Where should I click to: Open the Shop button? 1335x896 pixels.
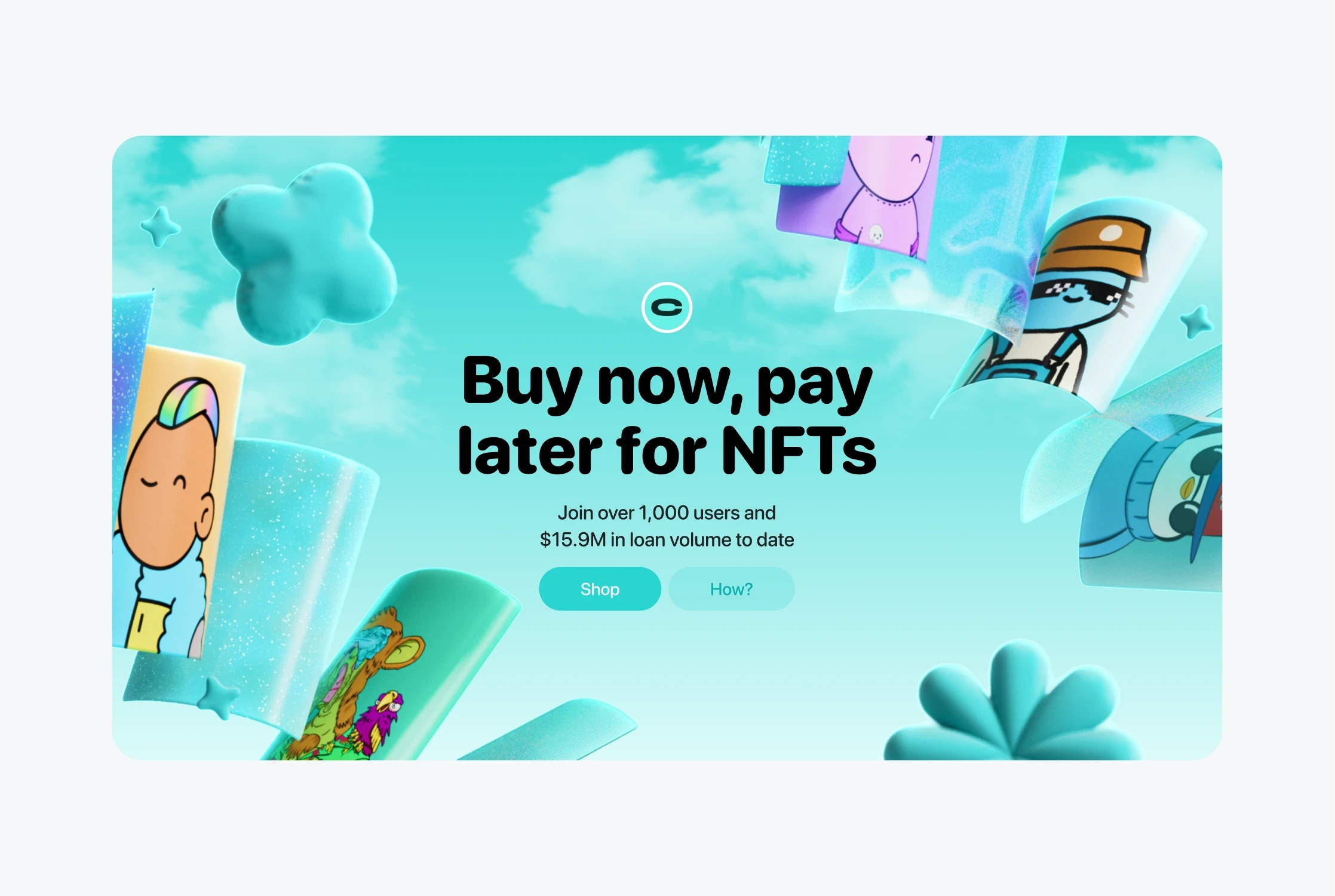pos(600,589)
